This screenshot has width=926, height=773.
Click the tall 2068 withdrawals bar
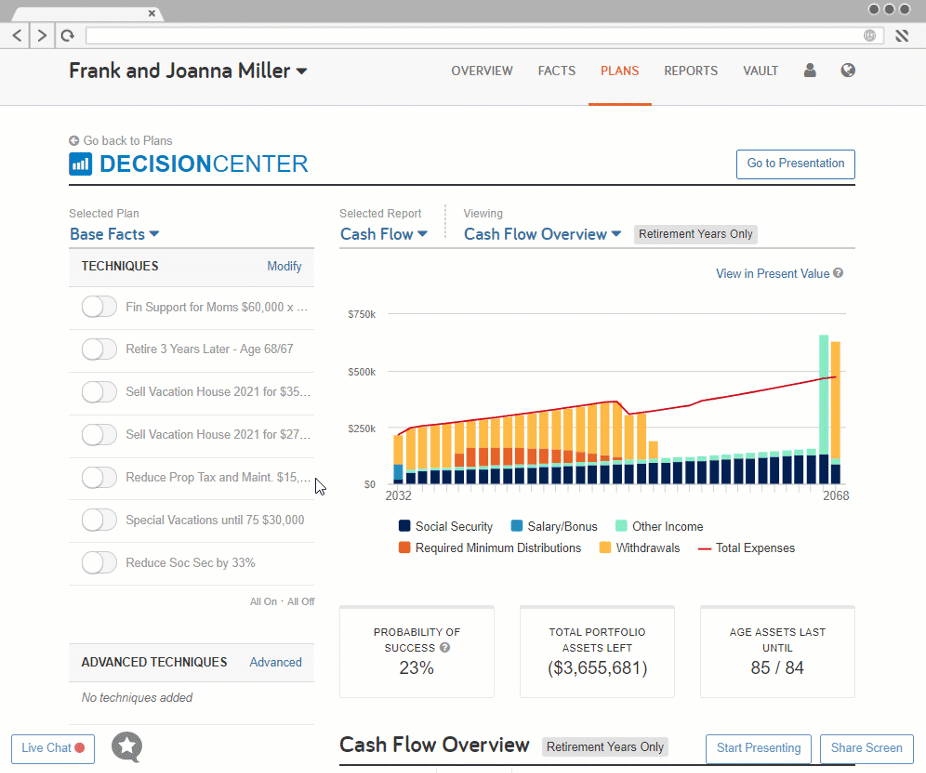(836, 400)
